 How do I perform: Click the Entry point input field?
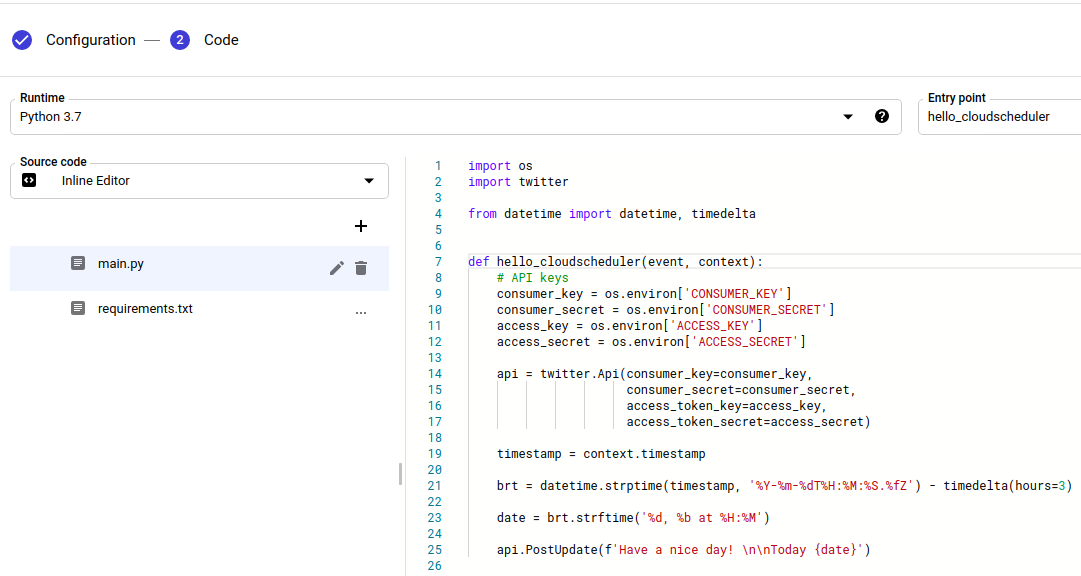pyautogui.click(x=990, y=116)
